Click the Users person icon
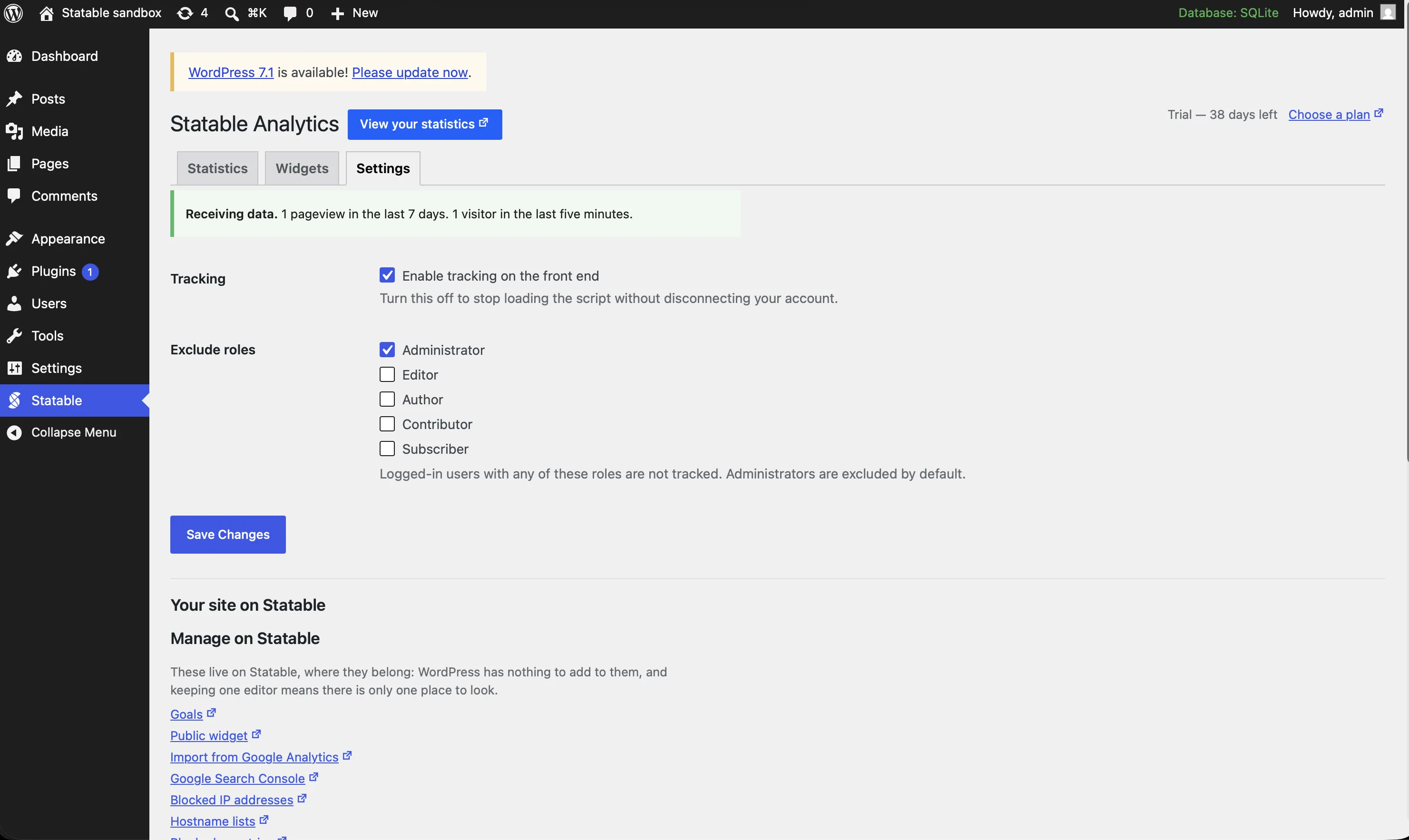The height and width of the screenshot is (840, 1409). click(14, 303)
